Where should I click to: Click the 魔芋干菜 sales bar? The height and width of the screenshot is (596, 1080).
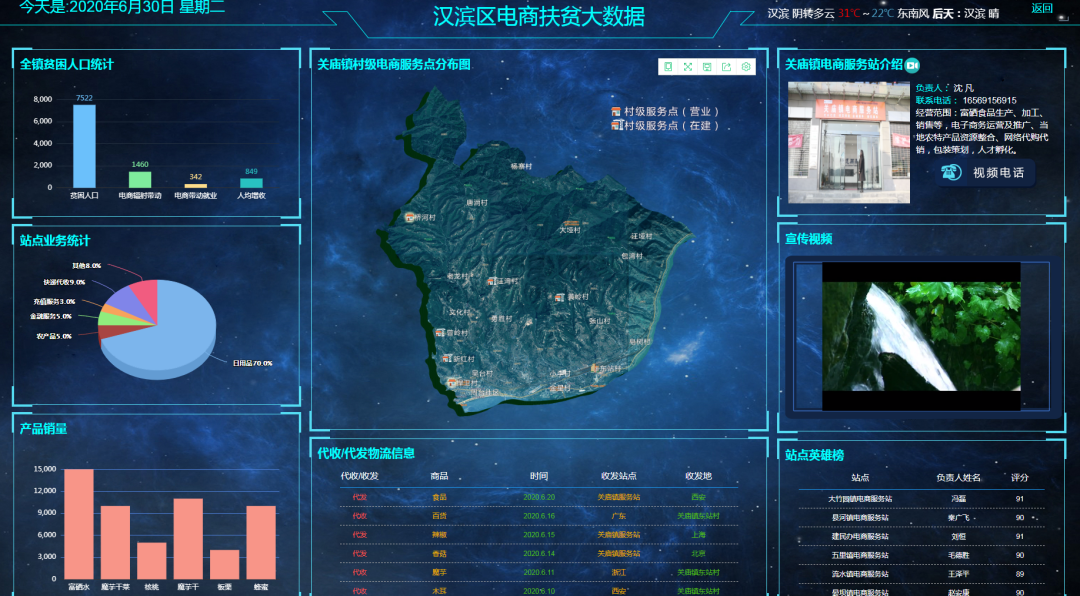(x=115, y=542)
